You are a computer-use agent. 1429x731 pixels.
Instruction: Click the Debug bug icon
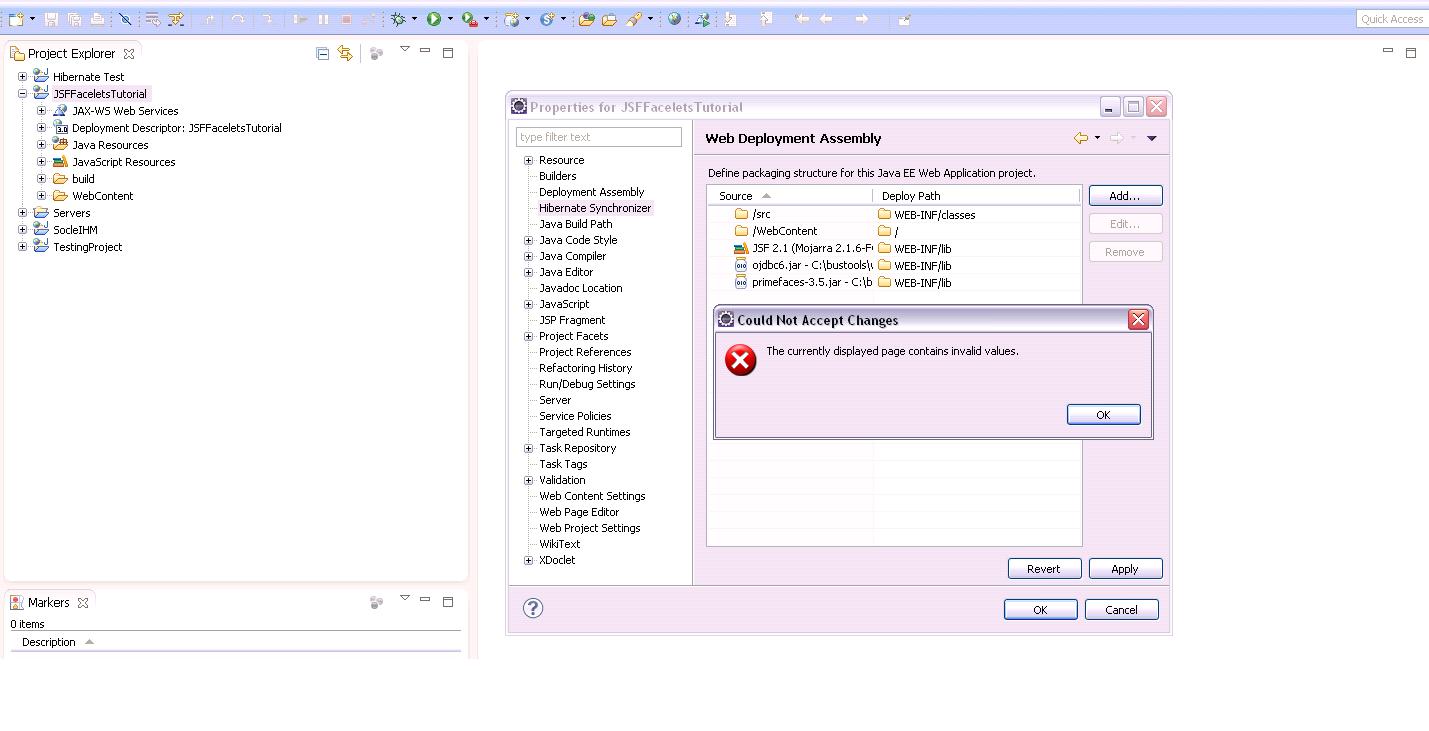(x=398, y=19)
